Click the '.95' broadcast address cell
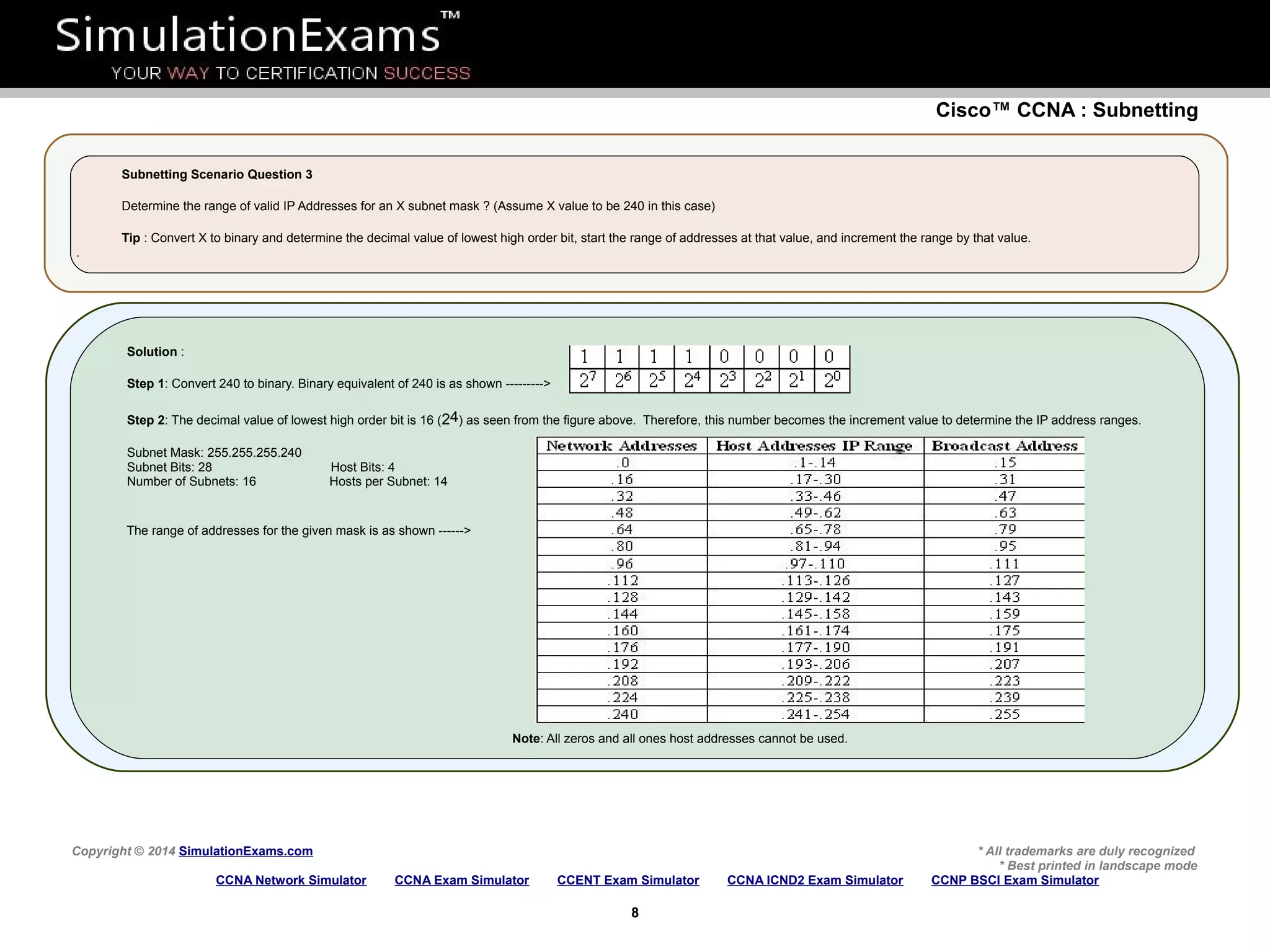Viewport: 1270px width, 952px height. [x=1005, y=546]
